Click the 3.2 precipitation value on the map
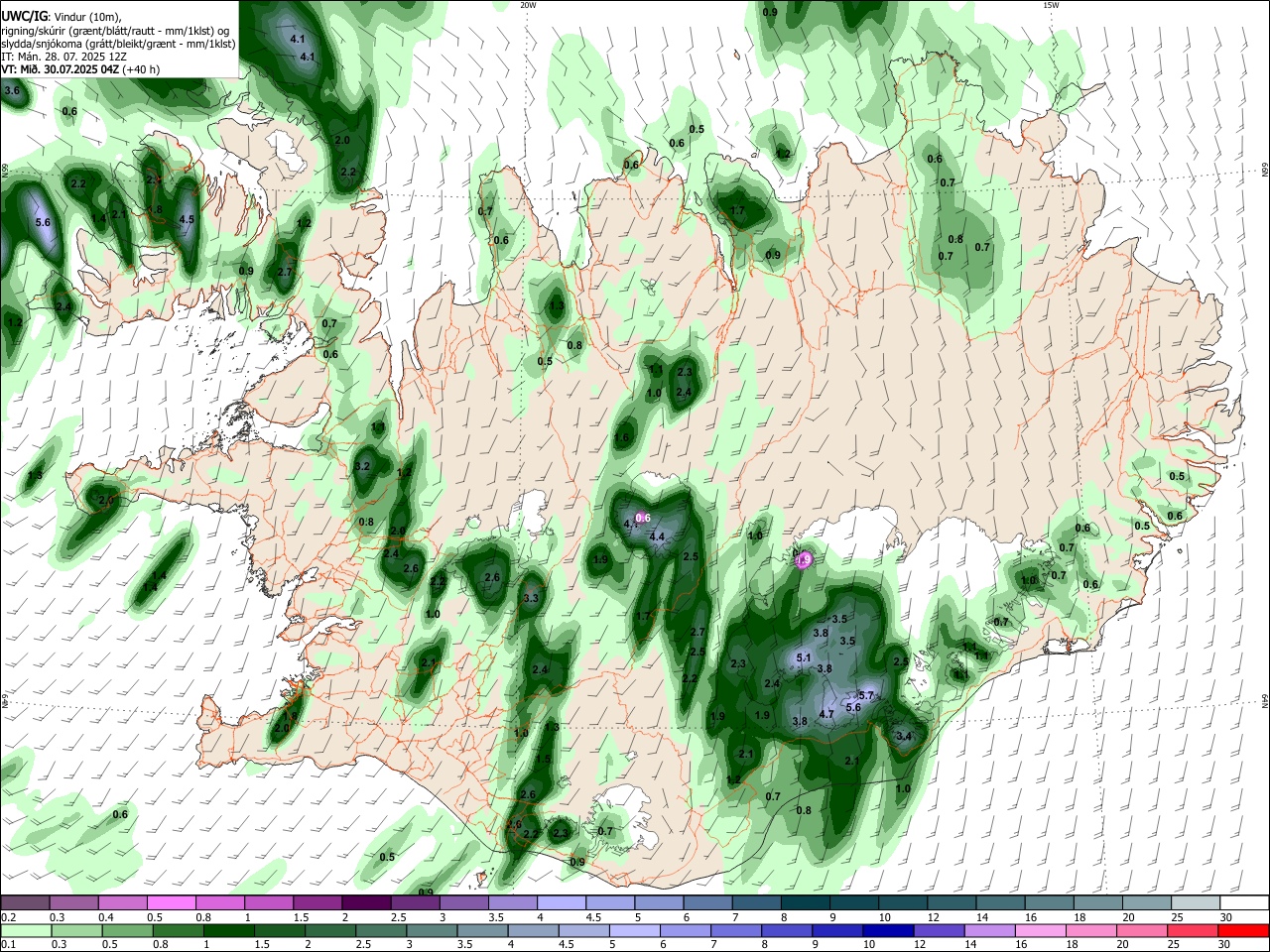Screen dimensions: 1270x952 (x=362, y=466)
